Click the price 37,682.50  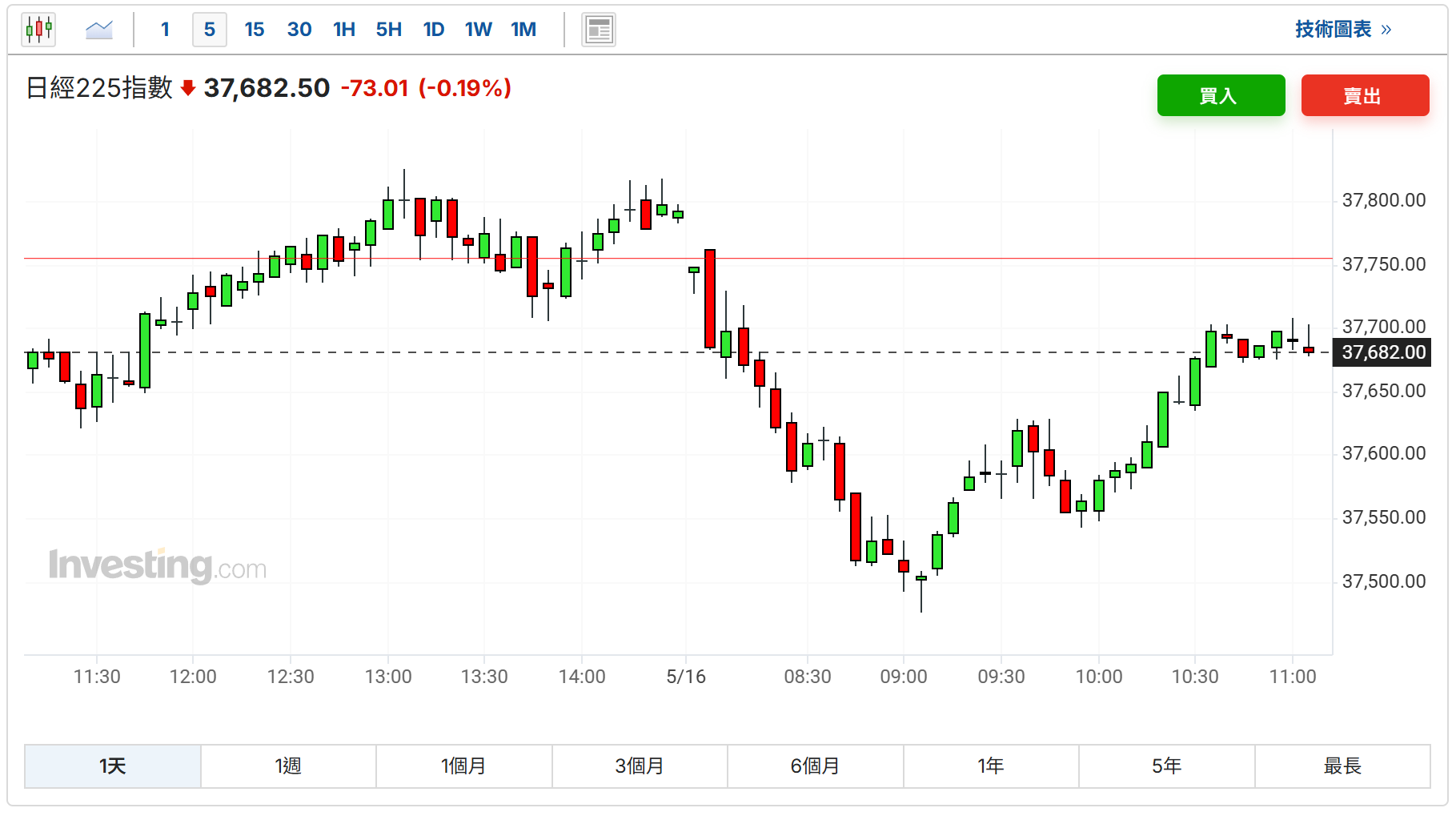pyautogui.click(x=267, y=88)
